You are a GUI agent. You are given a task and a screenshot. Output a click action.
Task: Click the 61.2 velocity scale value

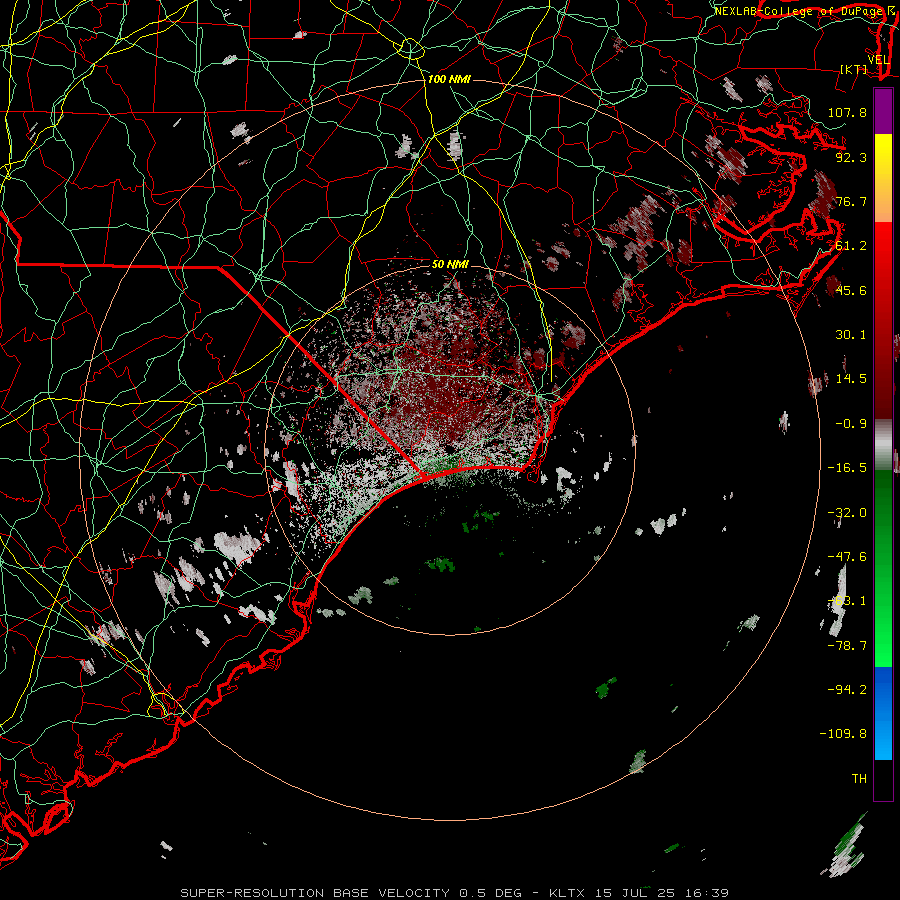[x=851, y=246]
